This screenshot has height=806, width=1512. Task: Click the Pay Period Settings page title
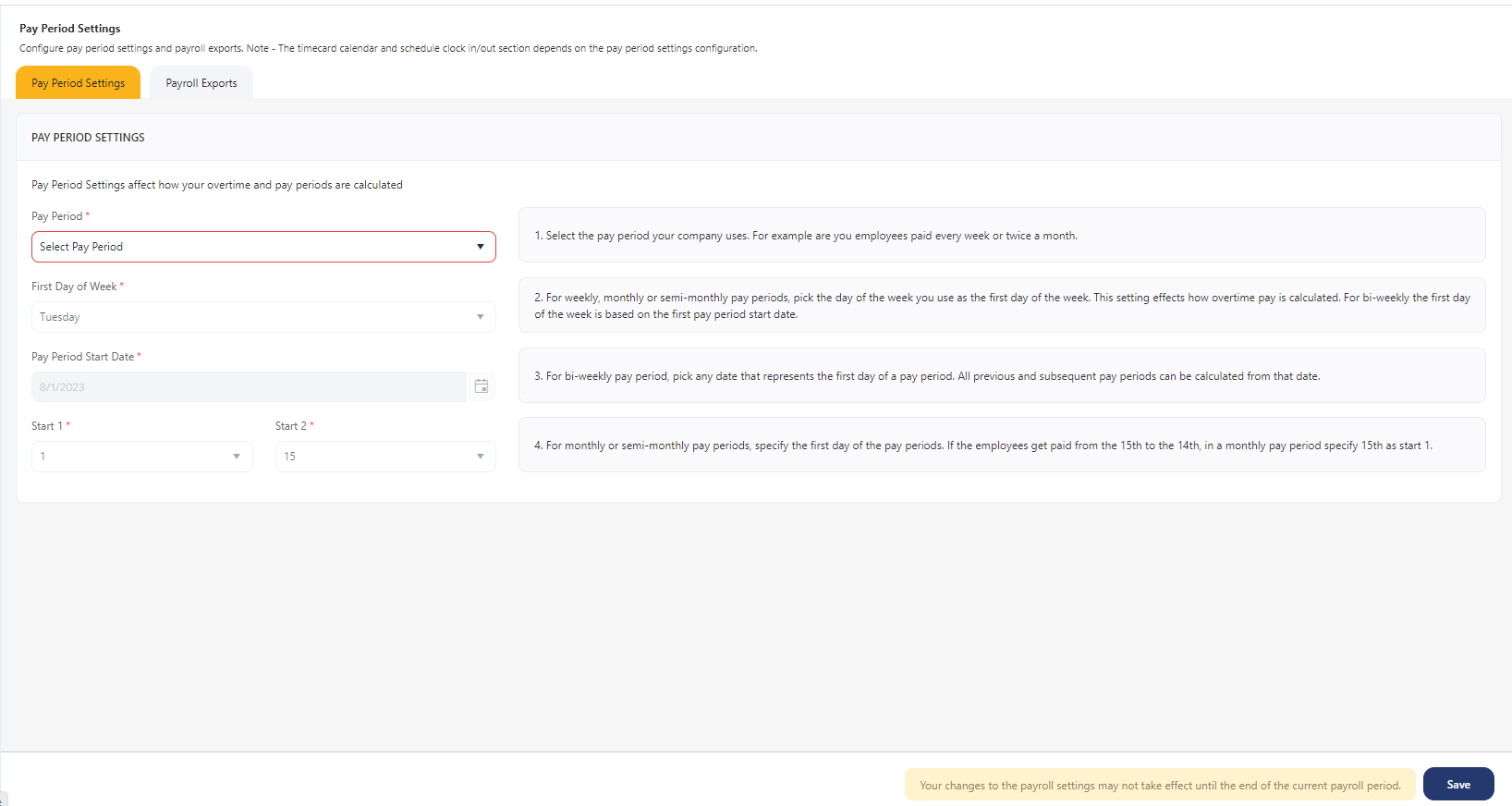coord(70,29)
